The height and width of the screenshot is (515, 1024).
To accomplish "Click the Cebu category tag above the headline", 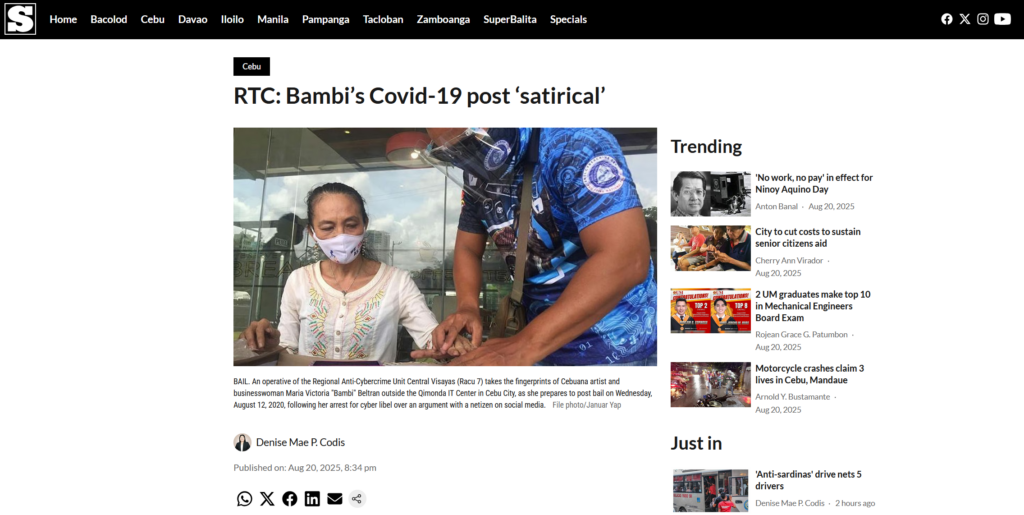I will tap(251, 66).
